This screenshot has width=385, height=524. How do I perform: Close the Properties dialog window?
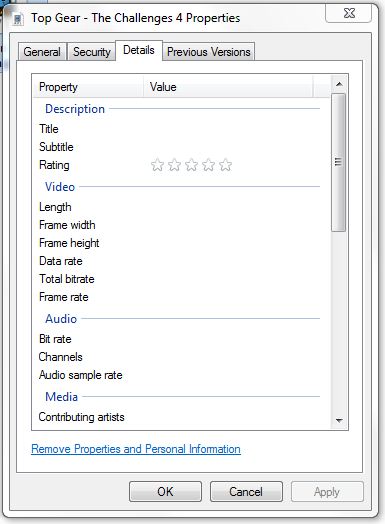349,13
